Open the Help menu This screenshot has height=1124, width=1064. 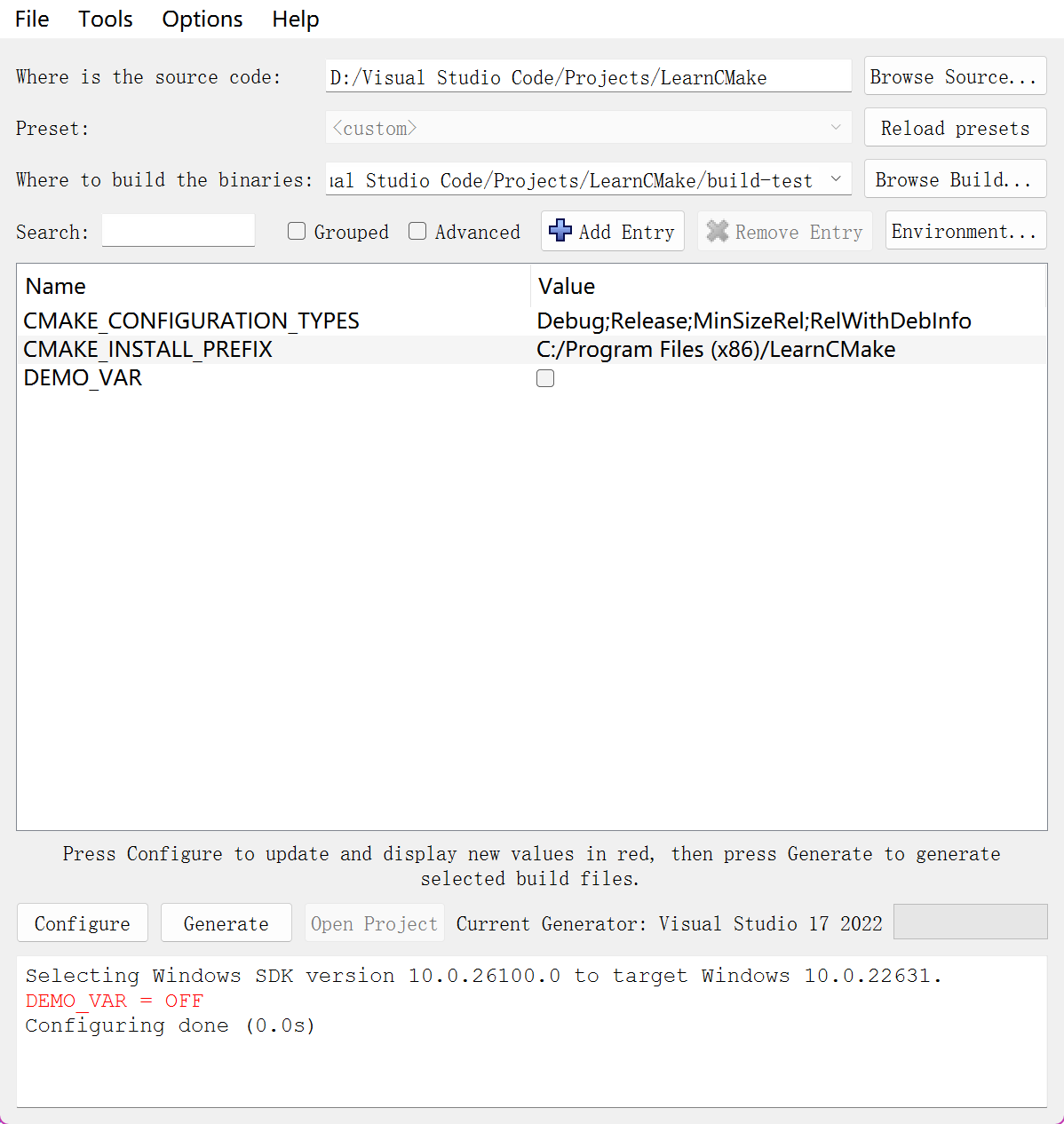pos(295,20)
